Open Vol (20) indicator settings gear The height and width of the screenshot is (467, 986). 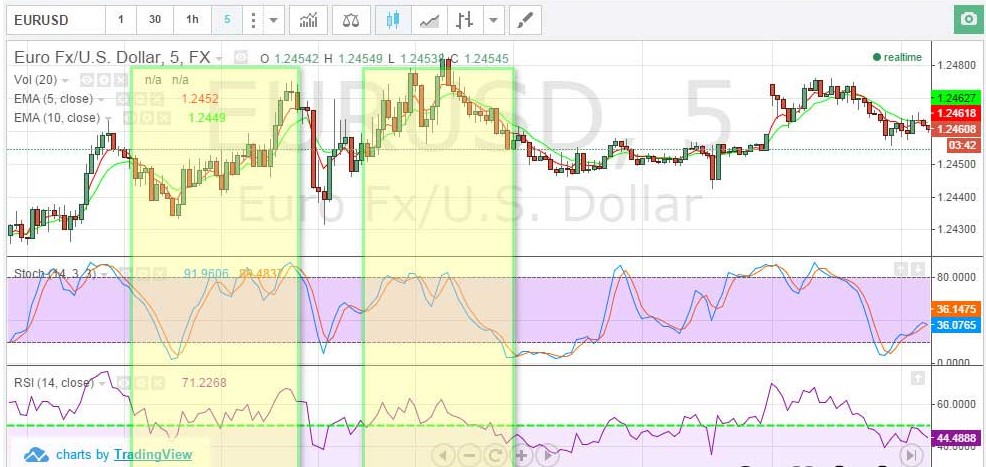click(x=104, y=80)
